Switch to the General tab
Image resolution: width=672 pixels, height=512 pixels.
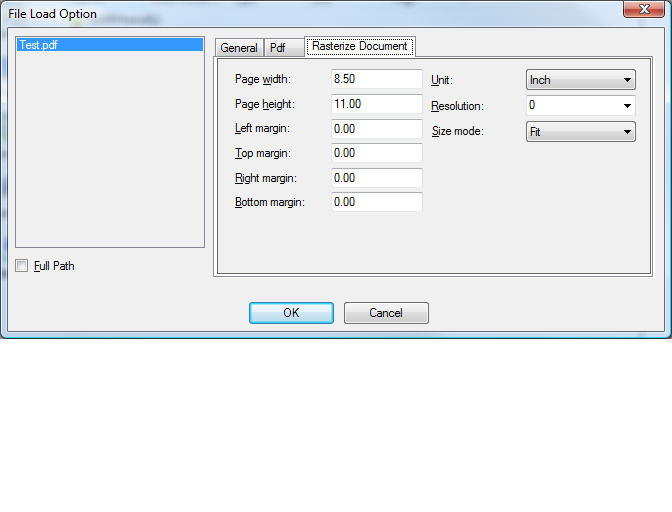pyautogui.click(x=239, y=48)
